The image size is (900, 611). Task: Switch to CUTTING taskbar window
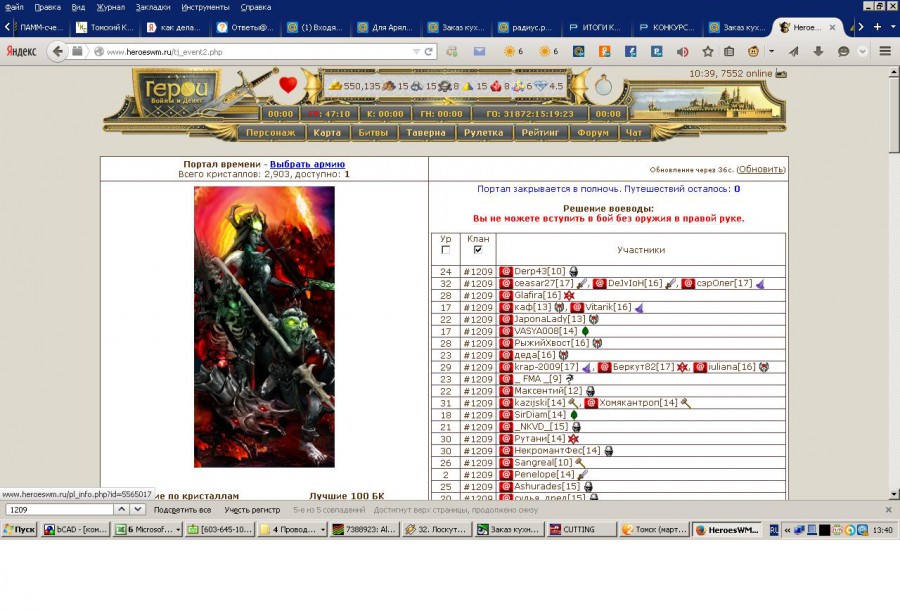pyautogui.click(x=581, y=529)
